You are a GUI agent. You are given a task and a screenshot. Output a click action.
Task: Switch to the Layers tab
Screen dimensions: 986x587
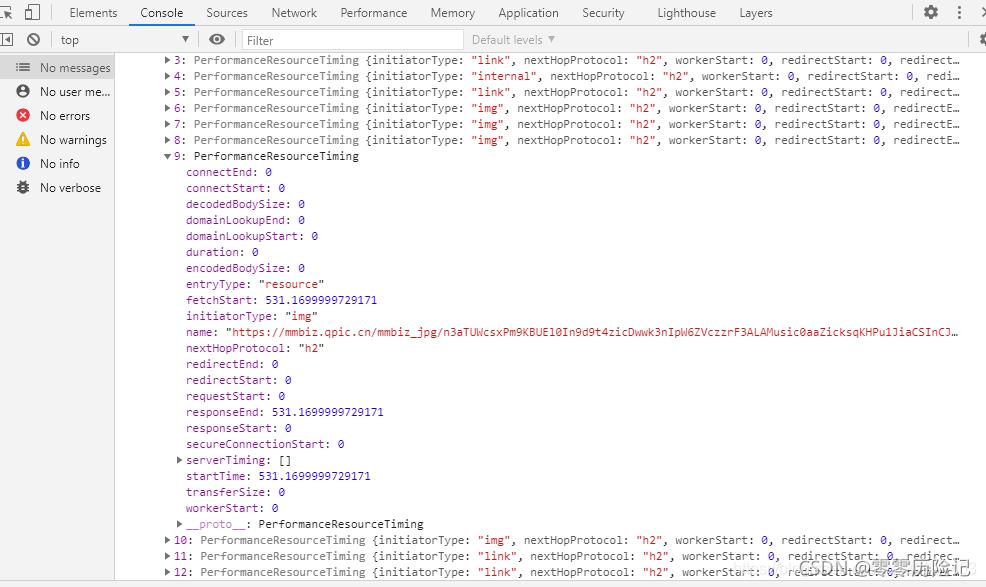pyautogui.click(x=756, y=13)
